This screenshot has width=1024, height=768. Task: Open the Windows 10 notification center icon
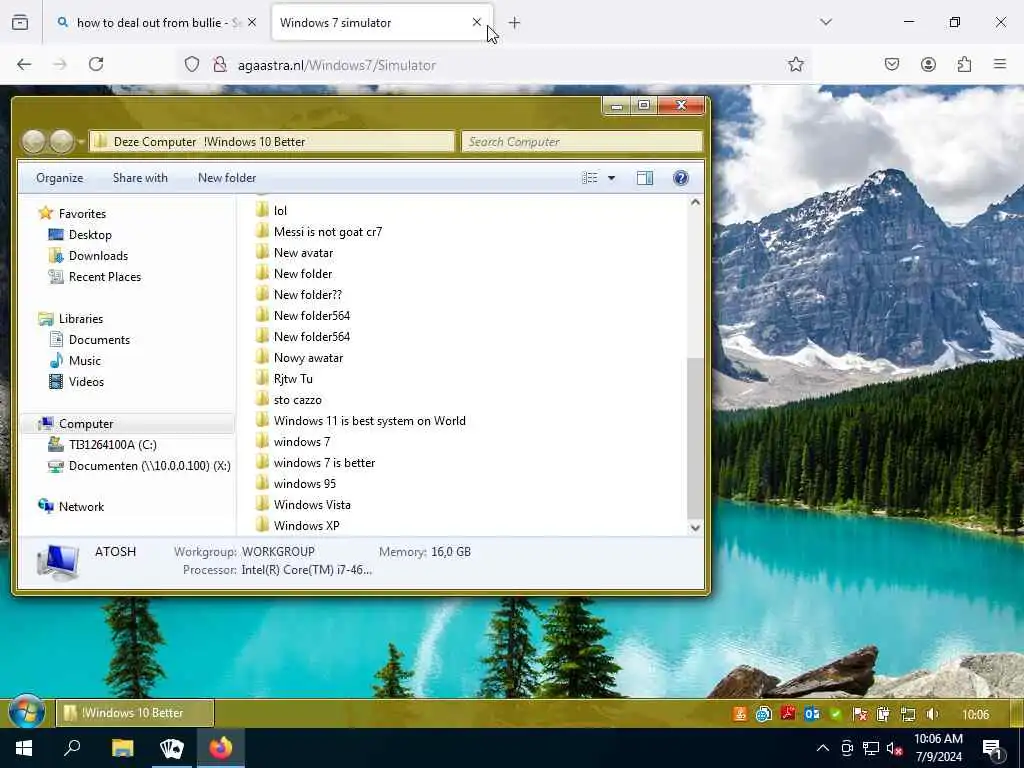993,750
